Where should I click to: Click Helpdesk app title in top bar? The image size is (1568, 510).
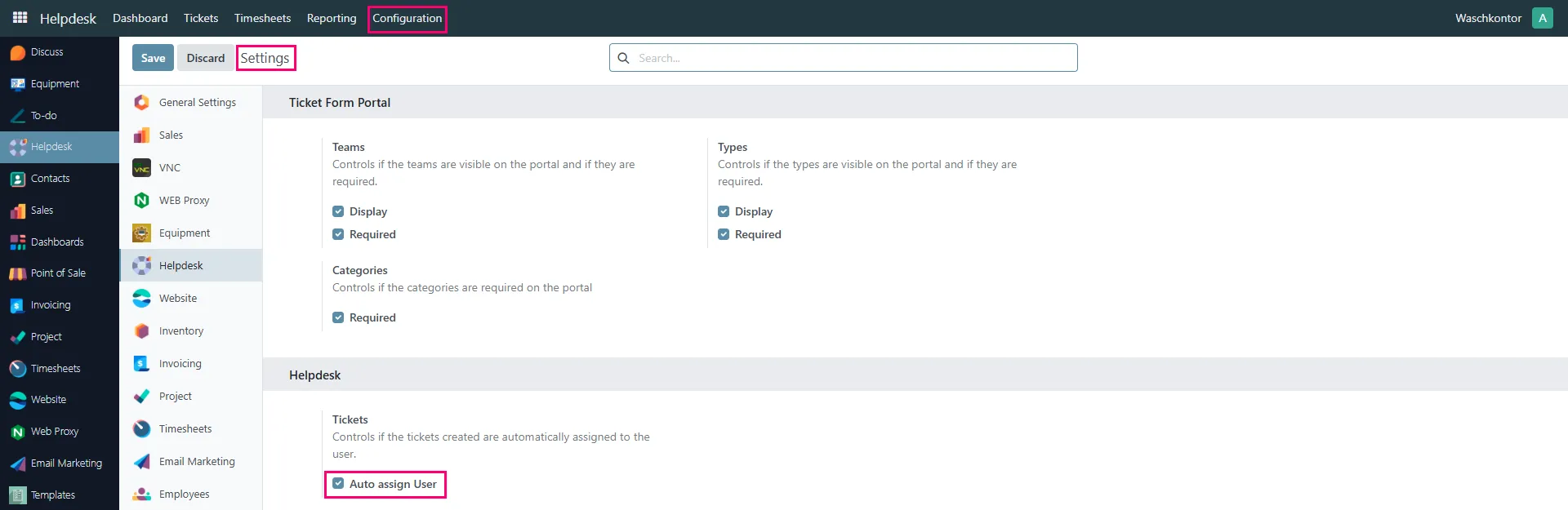68,18
